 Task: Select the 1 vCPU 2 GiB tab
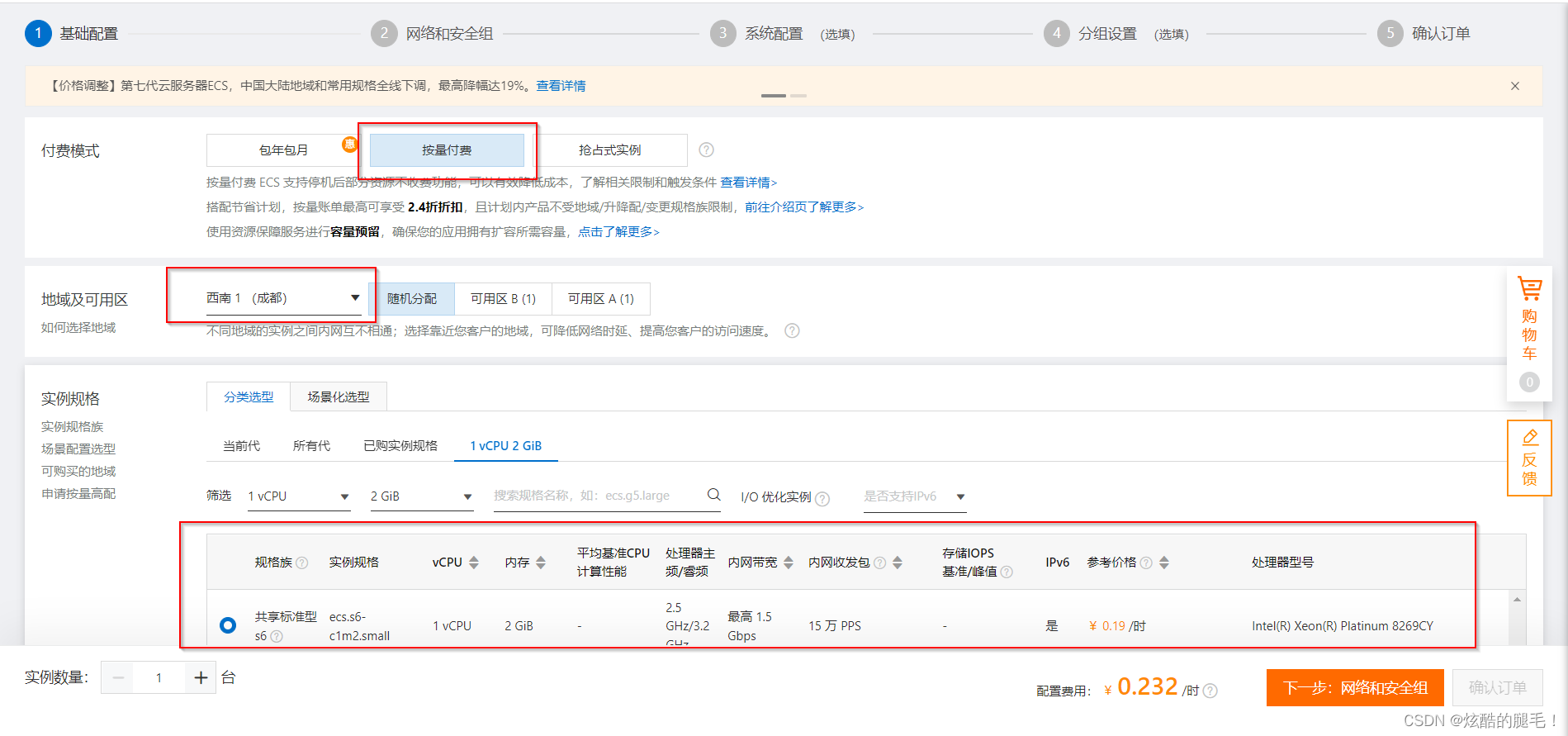pos(506,446)
